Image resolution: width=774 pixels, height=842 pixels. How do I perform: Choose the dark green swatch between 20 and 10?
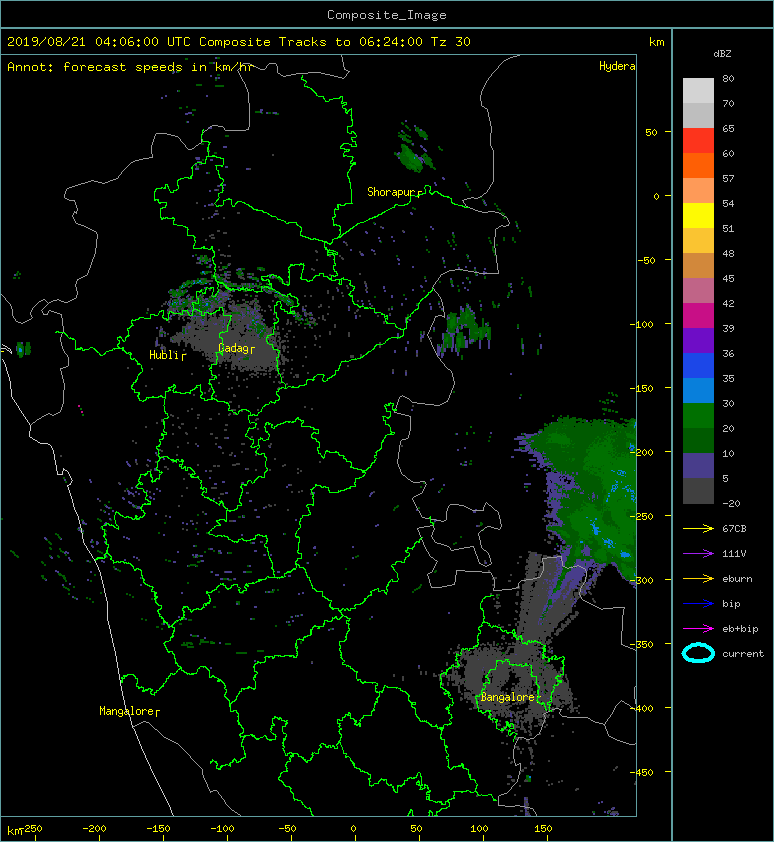point(698,441)
